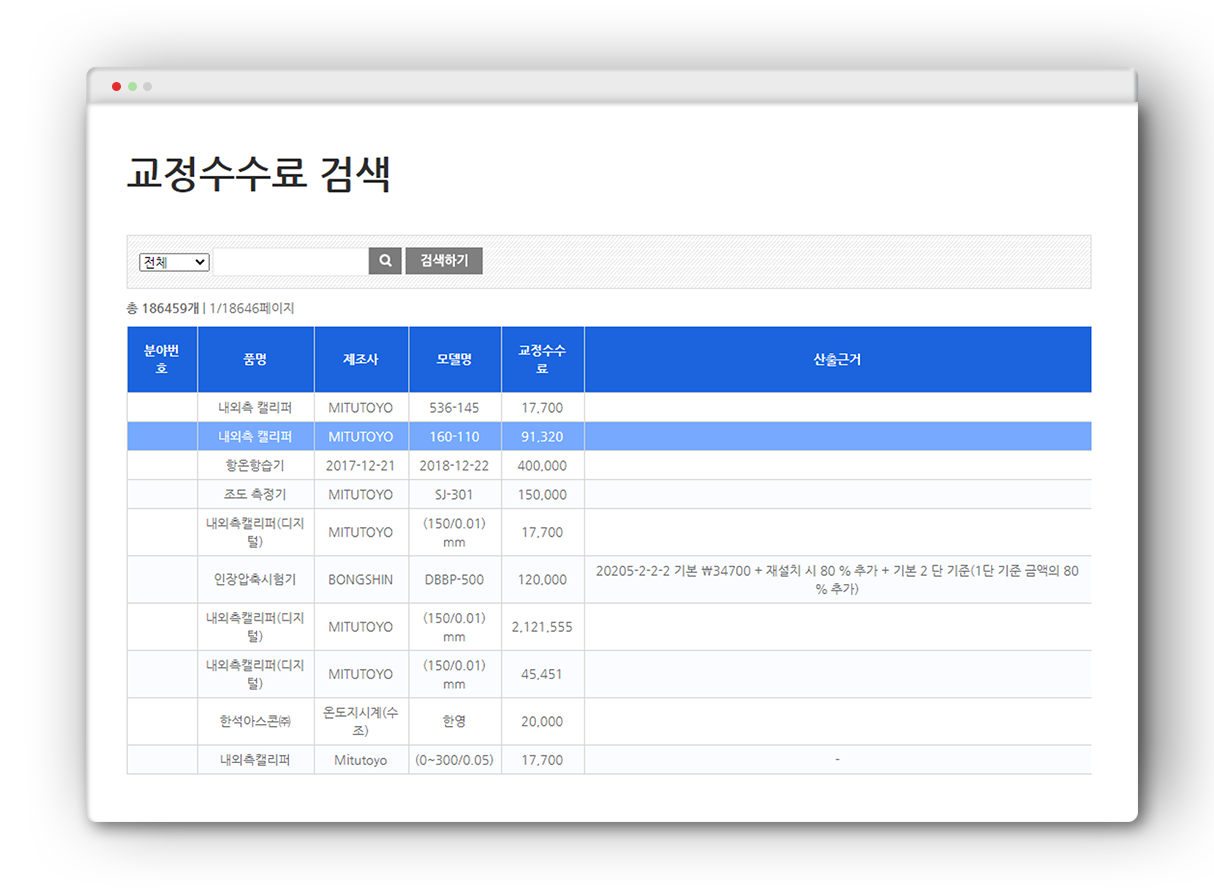Select the model cell 536-145

454,408
